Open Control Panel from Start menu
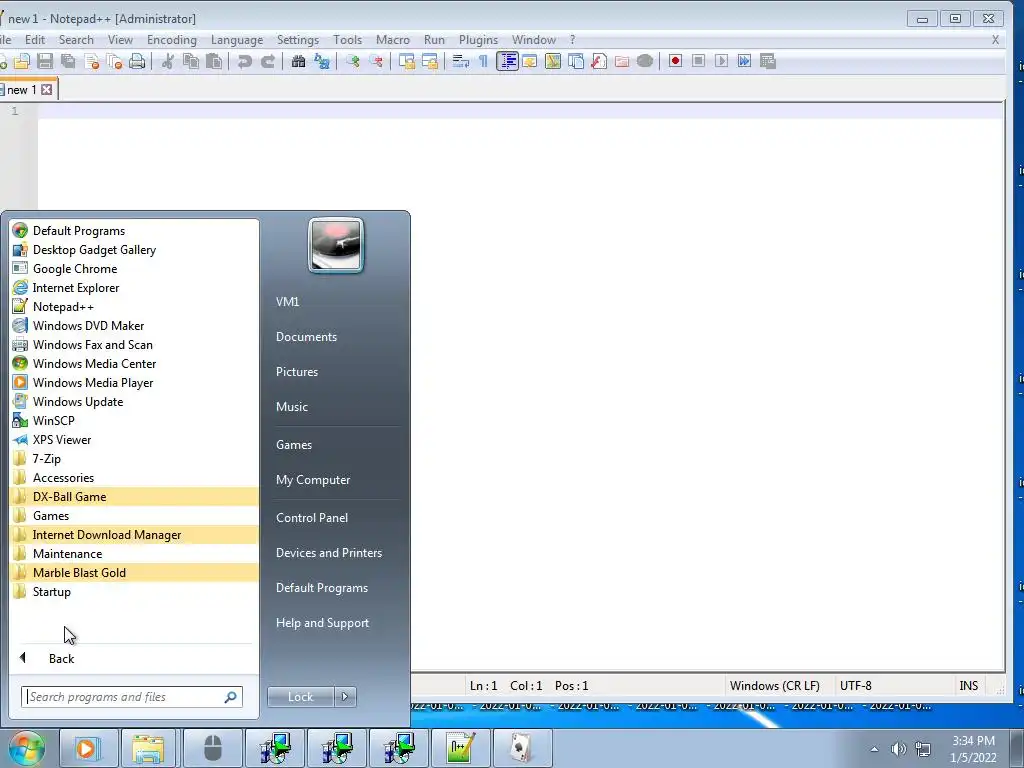1024x768 pixels. [x=312, y=517]
